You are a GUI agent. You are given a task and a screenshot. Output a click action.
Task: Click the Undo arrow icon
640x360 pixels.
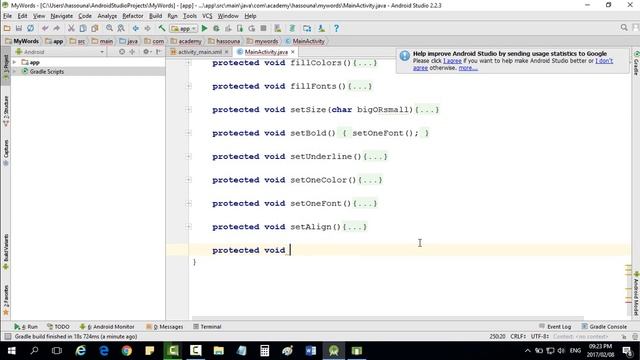pyautogui.click(x=45, y=28)
